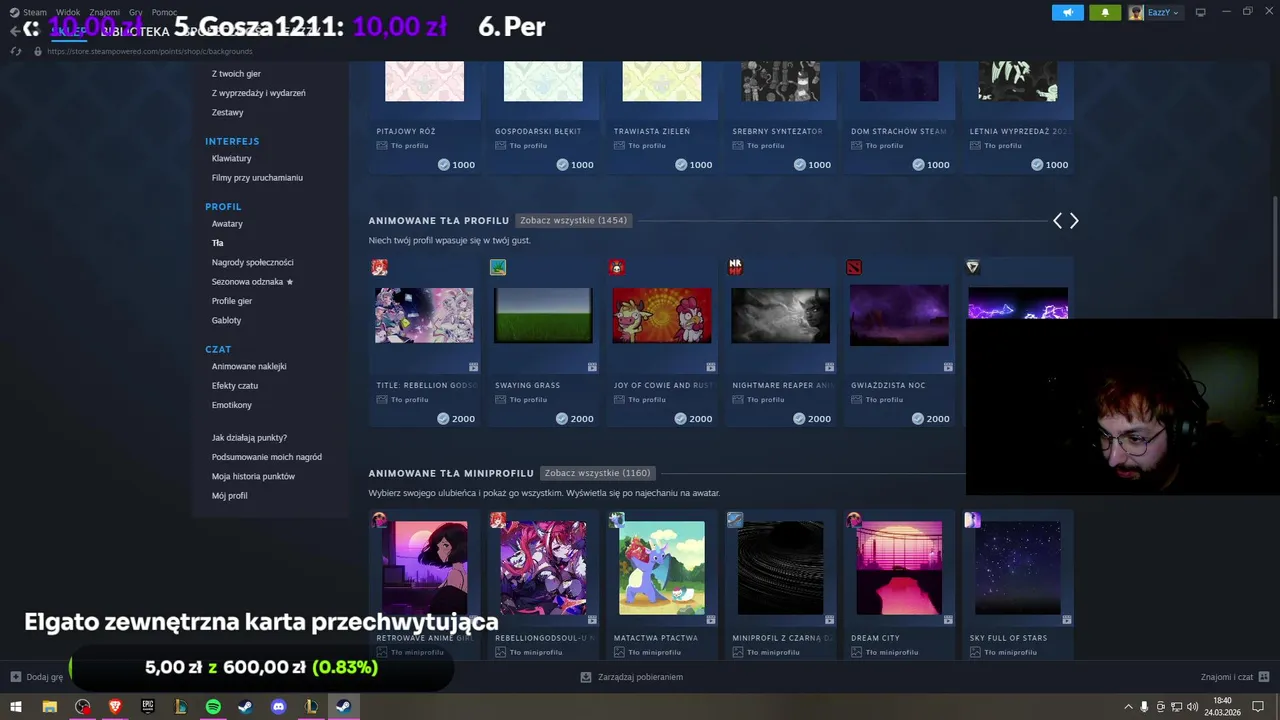Open the EazzY account dropdown
The height and width of the screenshot is (720, 1280).
[1154, 12]
